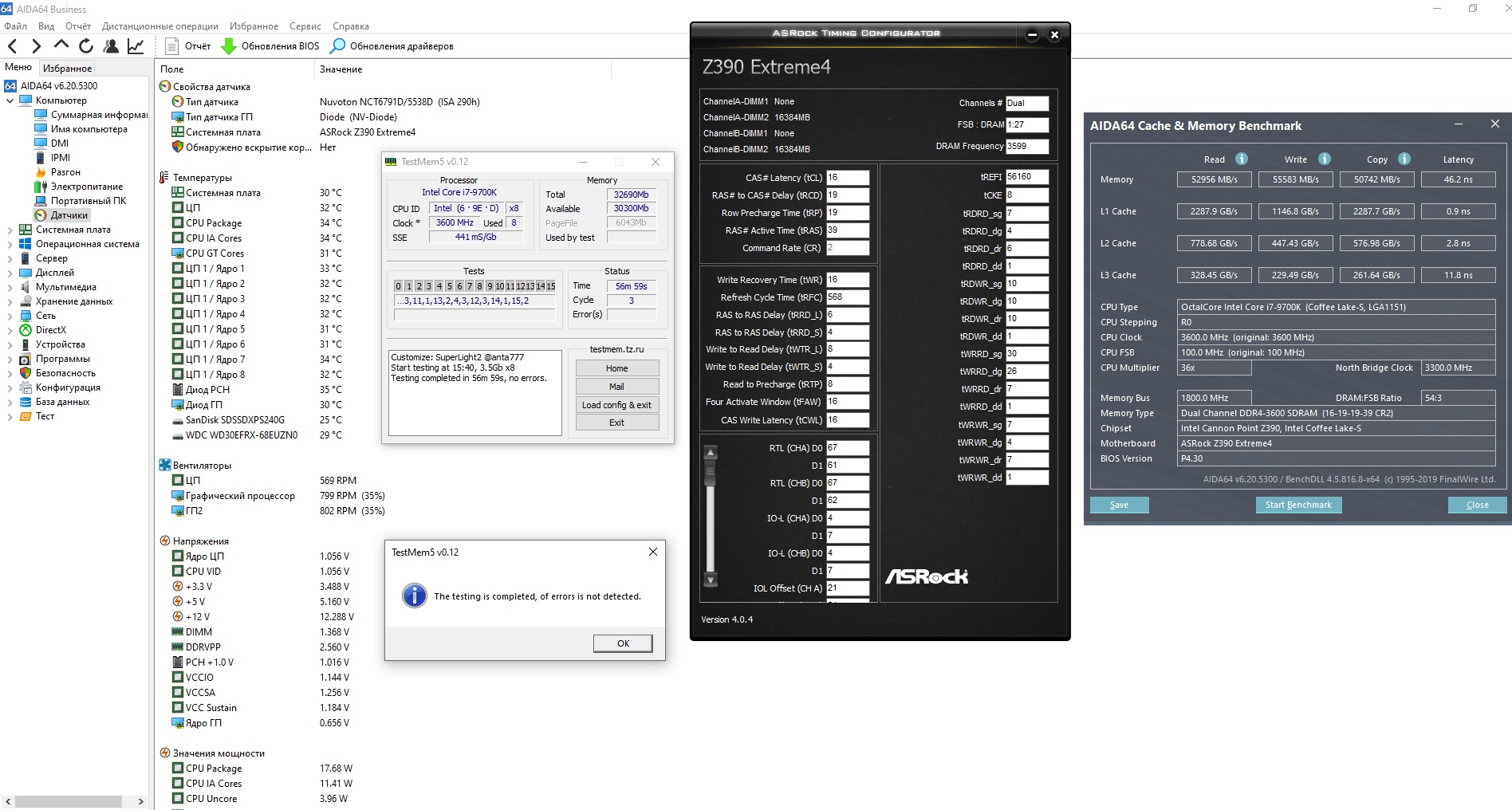This screenshot has width=1512, height=810.
Task: Click the forward navigation arrow in AIDA64
Action: point(36,46)
